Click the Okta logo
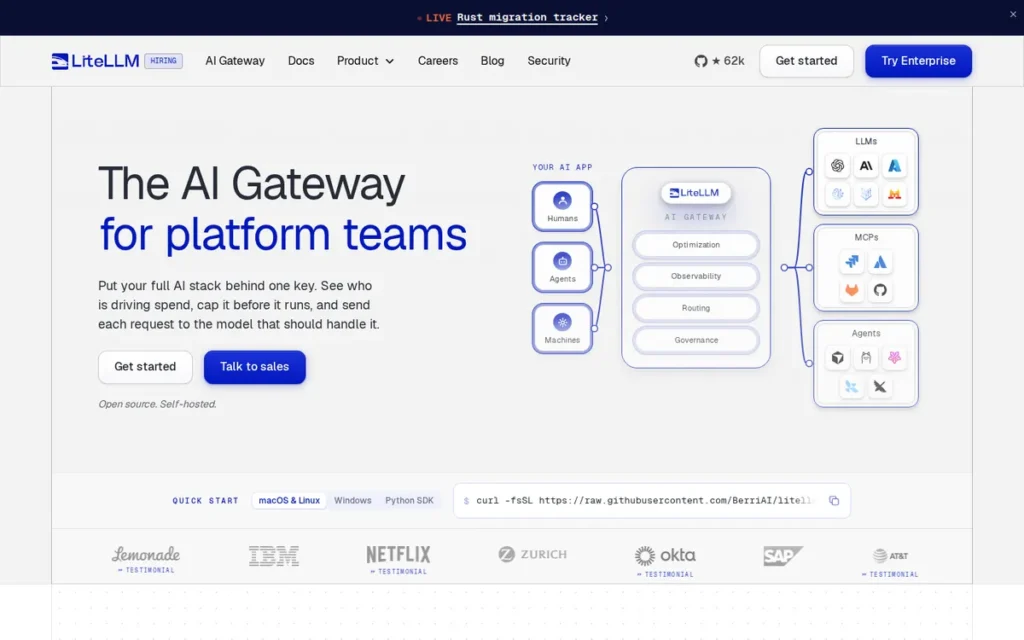The height and width of the screenshot is (640, 1024). click(665, 555)
